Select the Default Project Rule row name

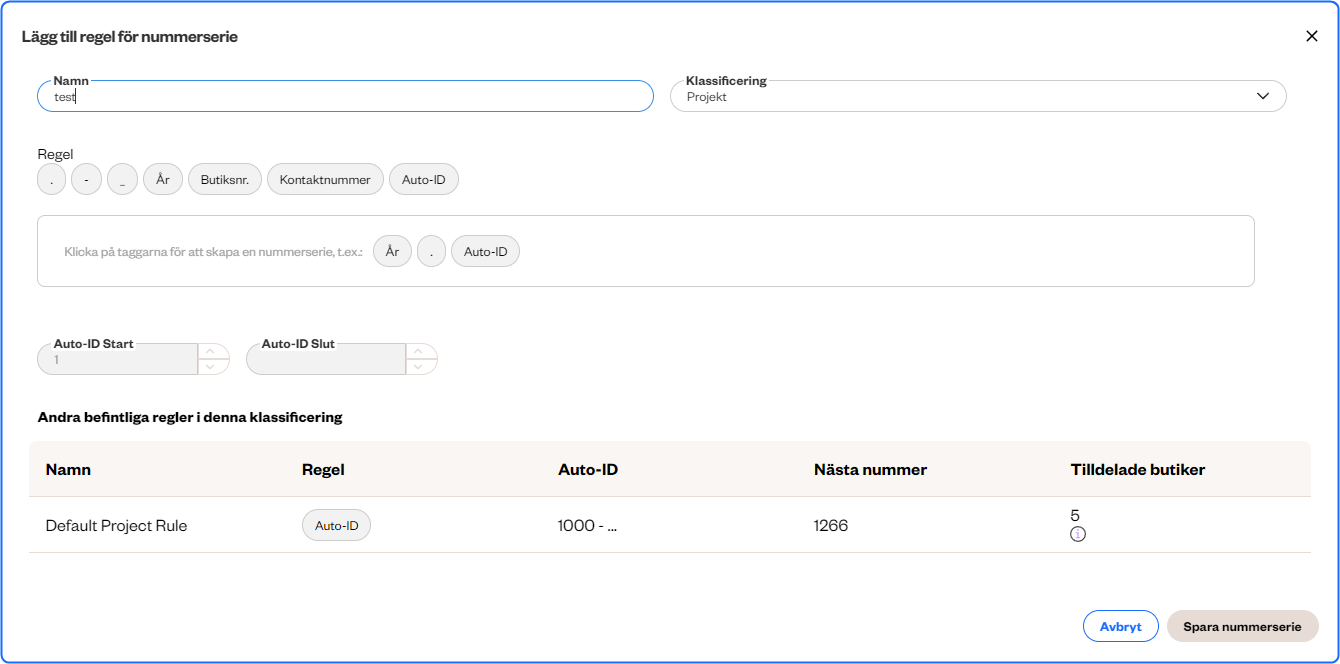point(116,526)
